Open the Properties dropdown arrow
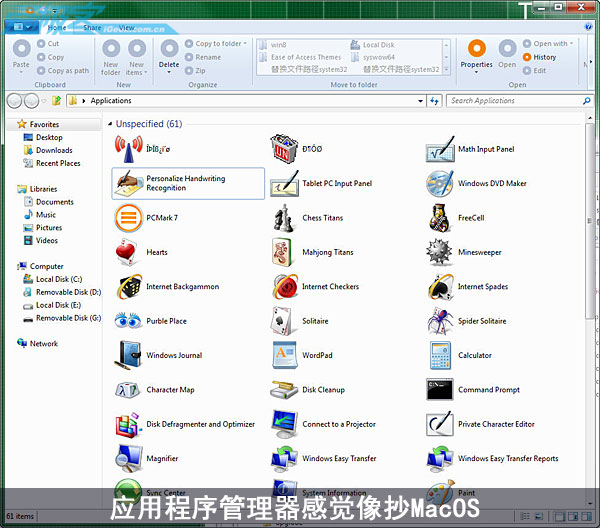The width and height of the screenshot is (600, 528). coord(476,72)
